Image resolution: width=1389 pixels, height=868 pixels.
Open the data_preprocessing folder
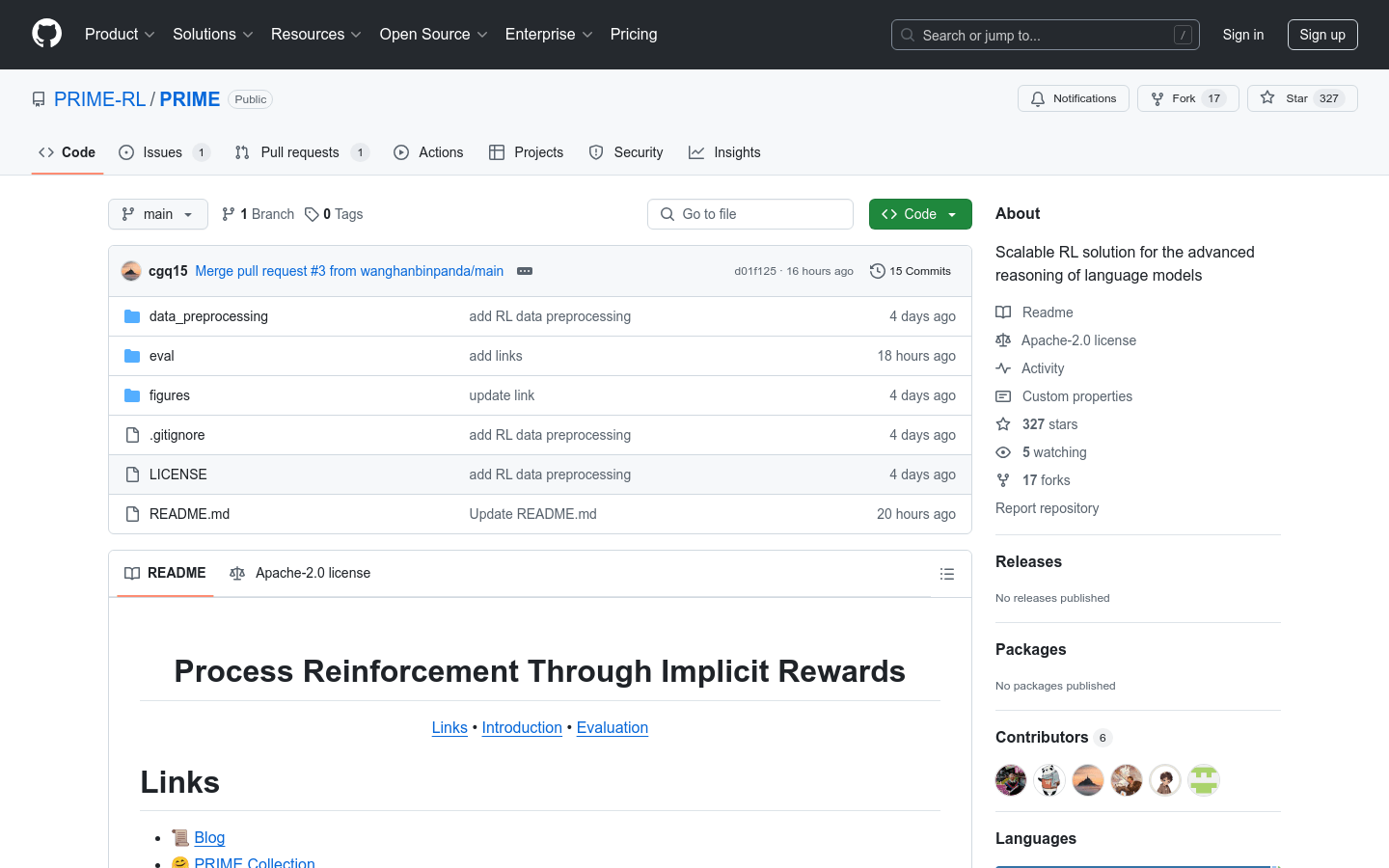coord(208,316)
